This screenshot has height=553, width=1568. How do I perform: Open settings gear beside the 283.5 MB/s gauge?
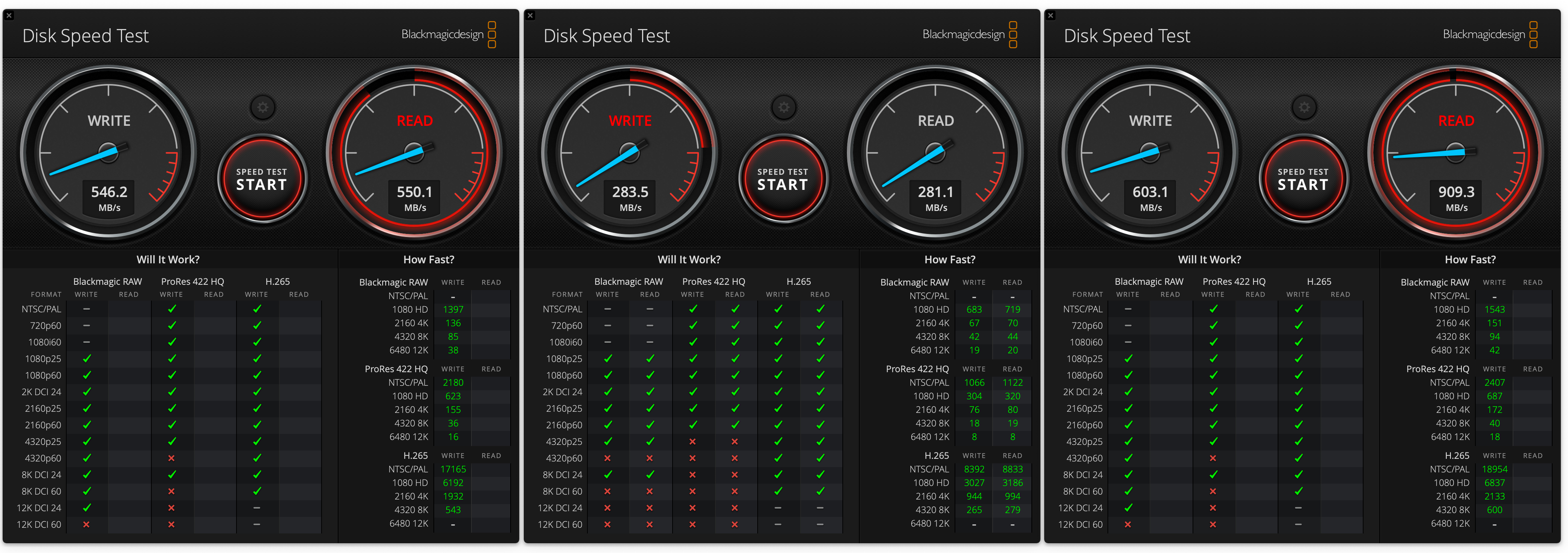tap(784, 108)
